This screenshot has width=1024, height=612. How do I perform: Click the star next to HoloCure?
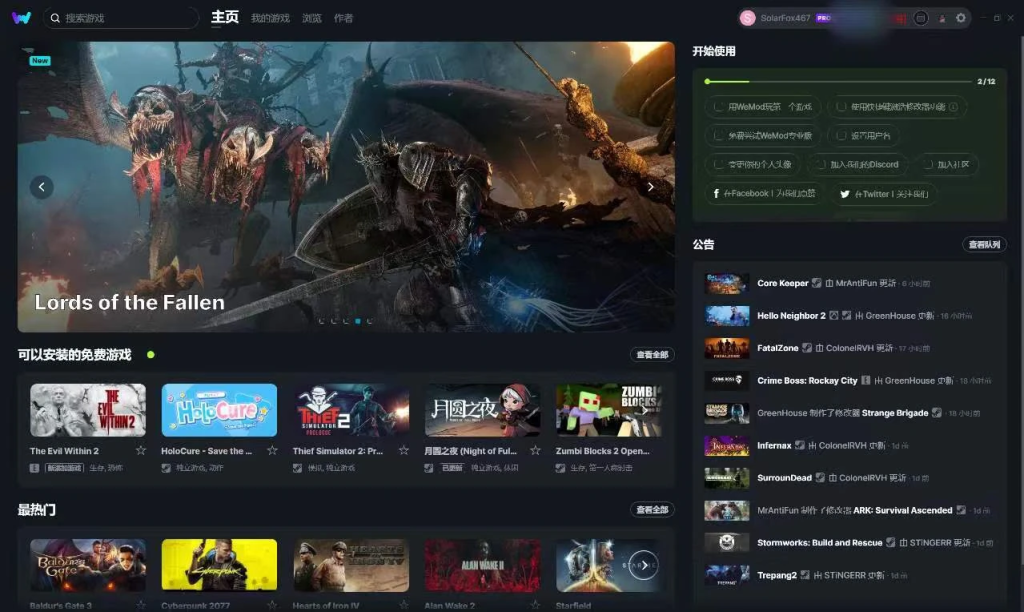coord(272,451)
